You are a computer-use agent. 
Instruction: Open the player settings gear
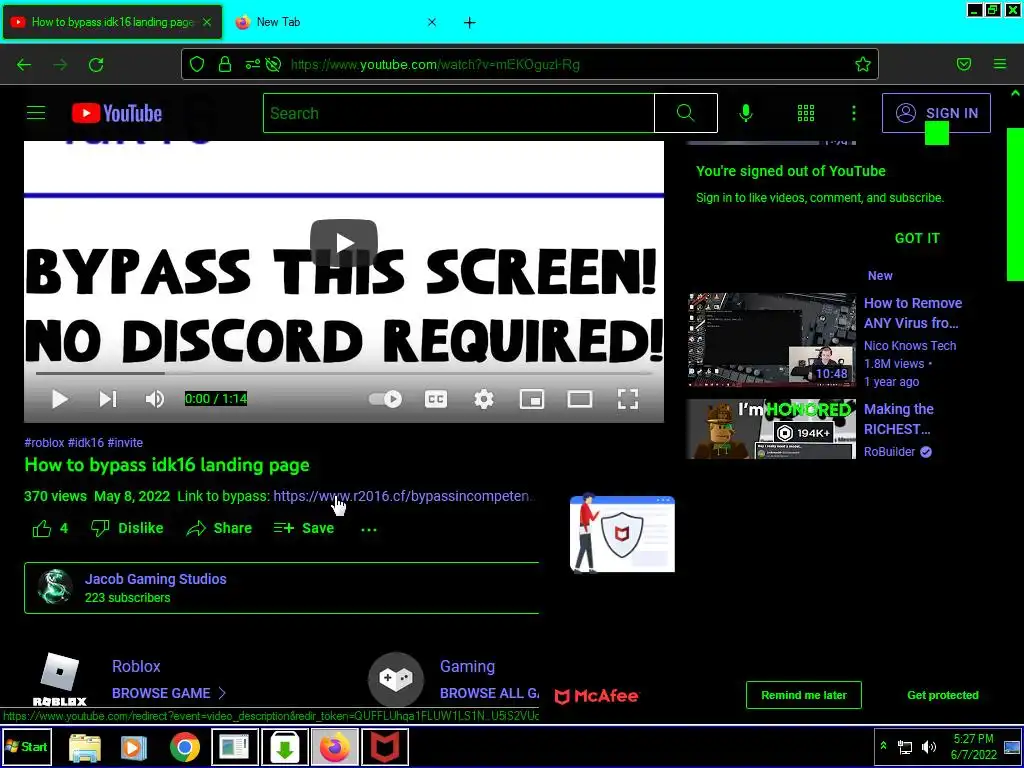pos(484,399)
